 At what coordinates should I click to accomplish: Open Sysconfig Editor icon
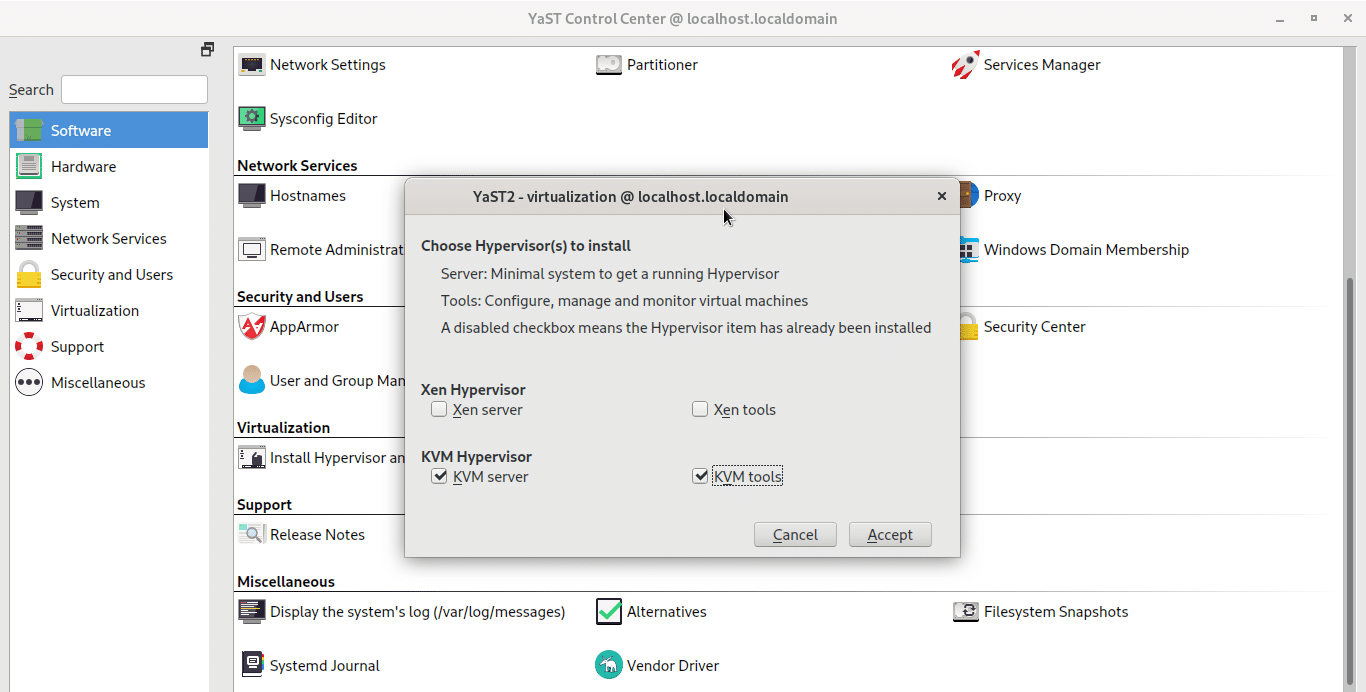[x=252, y=119]
